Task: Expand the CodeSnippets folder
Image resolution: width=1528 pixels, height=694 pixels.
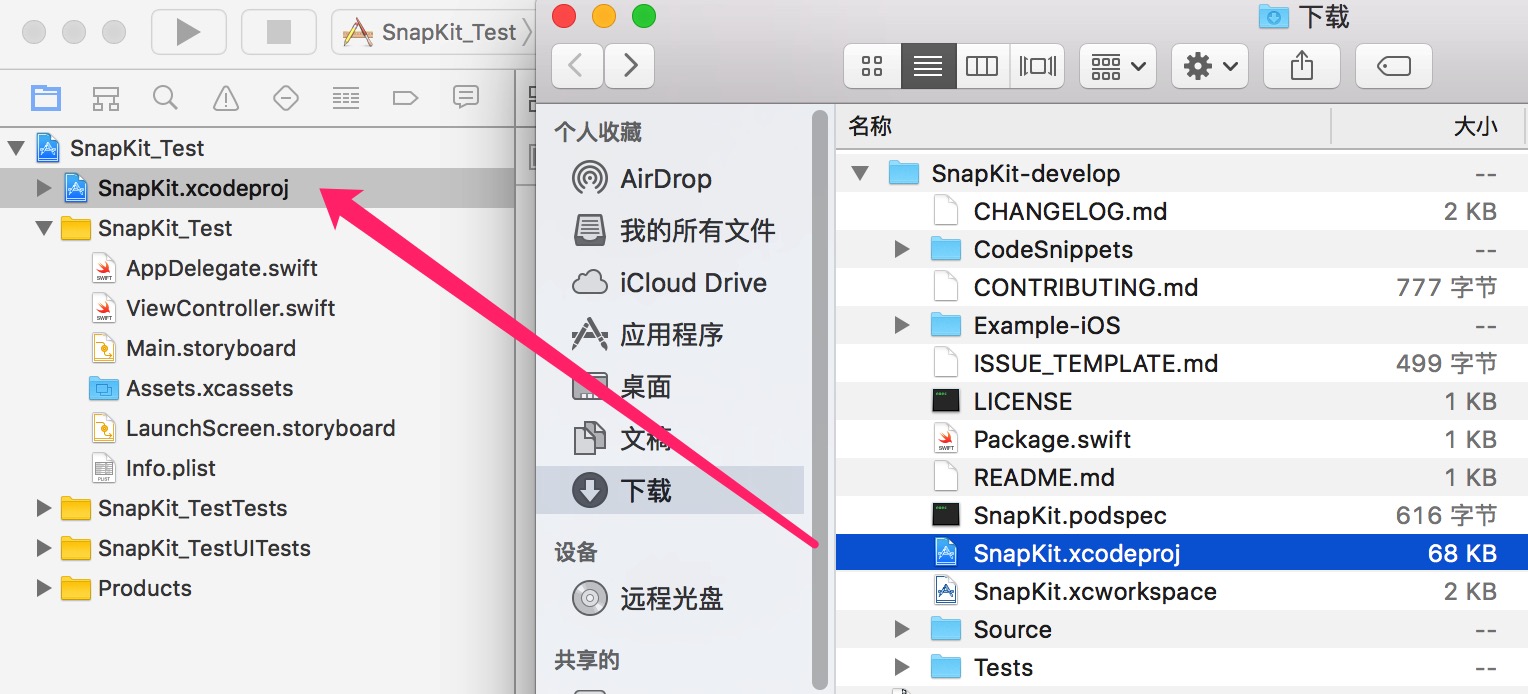Action: click(902, 249)
